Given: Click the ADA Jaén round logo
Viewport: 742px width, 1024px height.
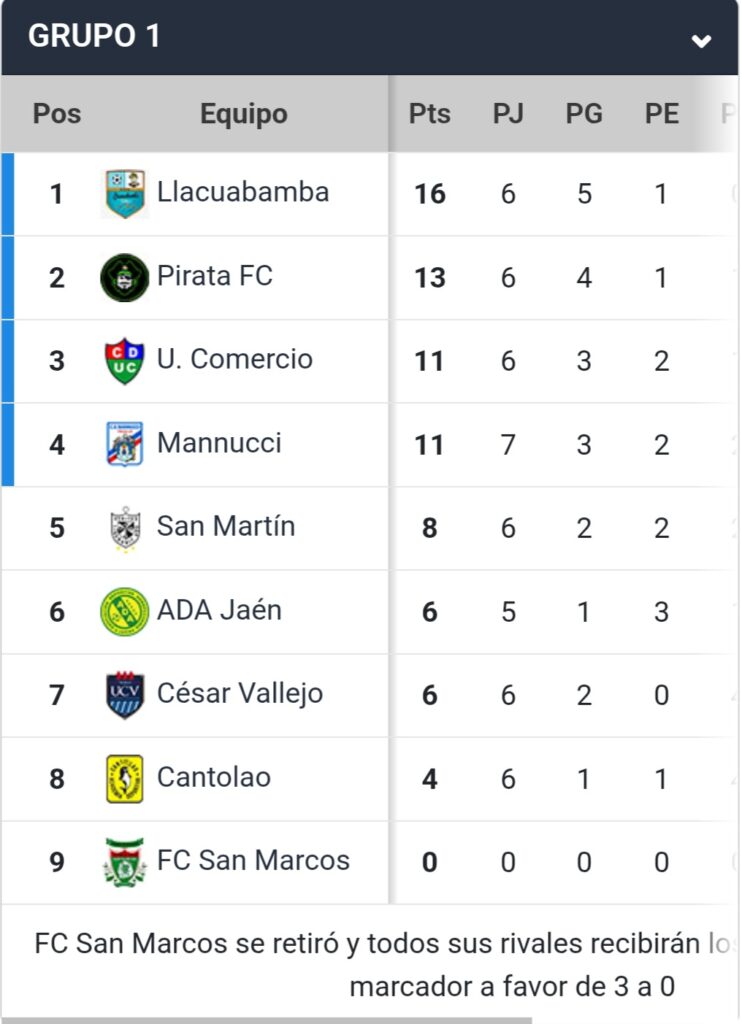Looking at the screenshot, I should (x=125, y=612).
